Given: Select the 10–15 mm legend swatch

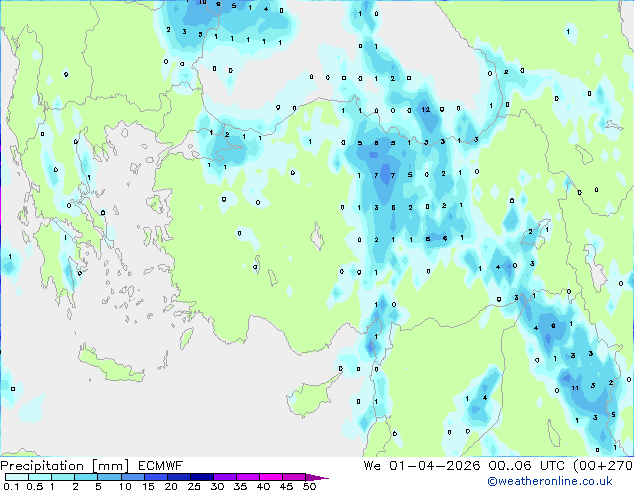Looking at the screenshot, I should 132,477.
